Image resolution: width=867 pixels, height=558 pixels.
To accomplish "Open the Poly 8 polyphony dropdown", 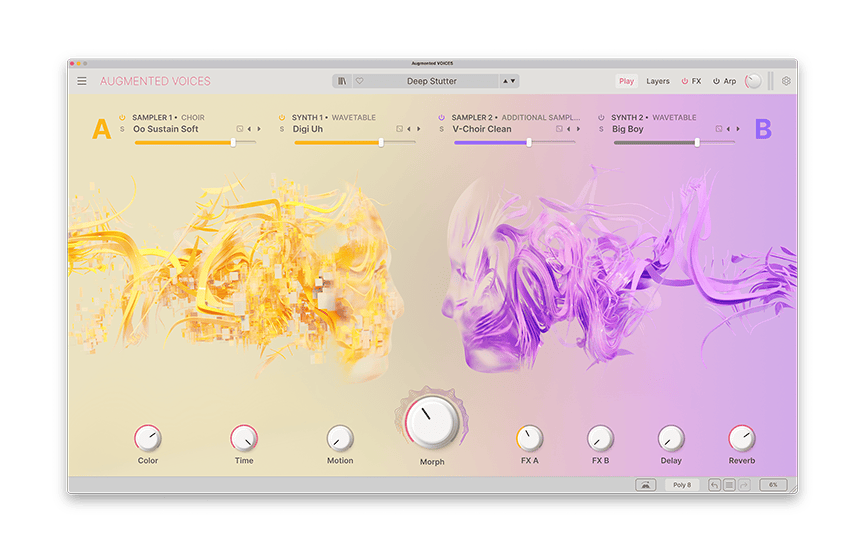I will [x=682, y=485].
